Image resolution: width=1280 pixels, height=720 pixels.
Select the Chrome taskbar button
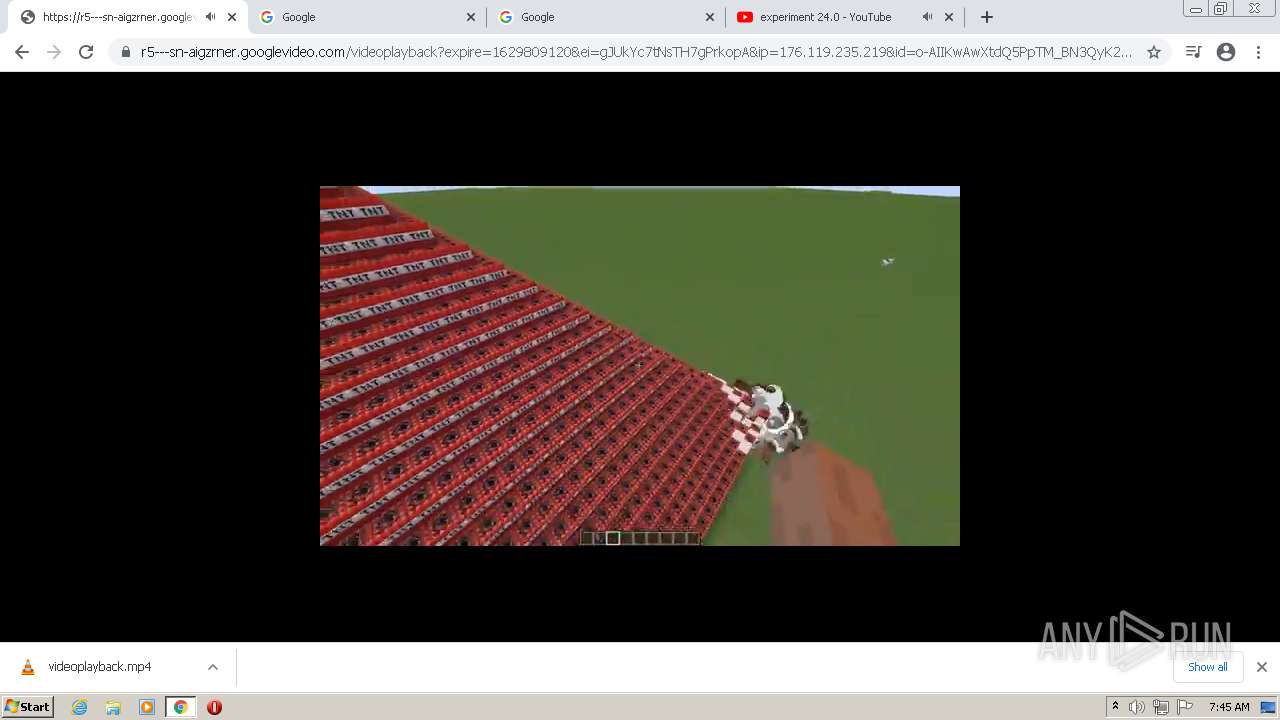click(180, 707)
